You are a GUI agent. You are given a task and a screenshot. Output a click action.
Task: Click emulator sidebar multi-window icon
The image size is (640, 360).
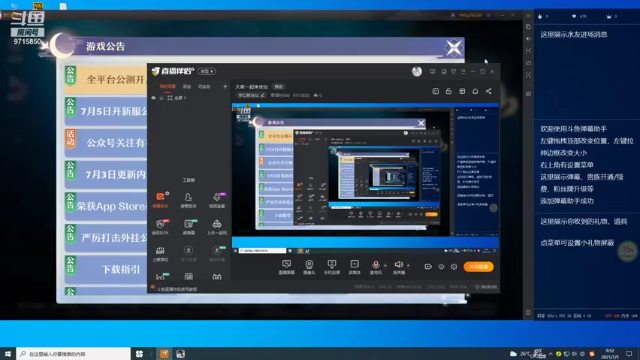528,27
